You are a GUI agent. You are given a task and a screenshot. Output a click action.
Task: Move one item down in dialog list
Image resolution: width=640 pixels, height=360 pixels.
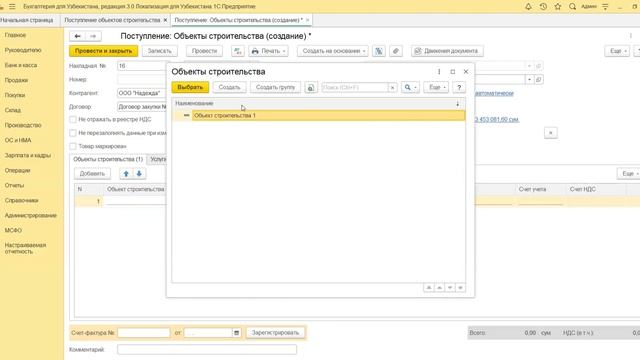(450, 288)
